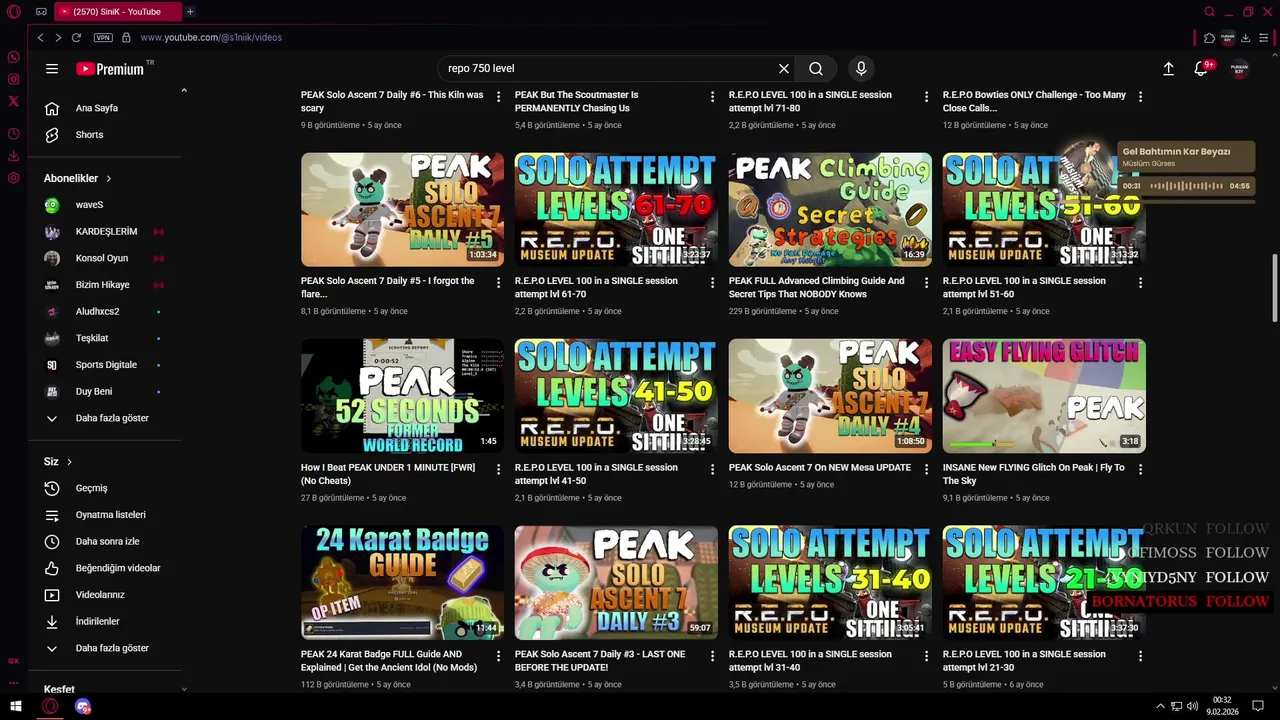Seek the Gel Bahtımın Kar Beyazı waveform
Viewport: 1280px width, 720px height.
click(1186, 186)
